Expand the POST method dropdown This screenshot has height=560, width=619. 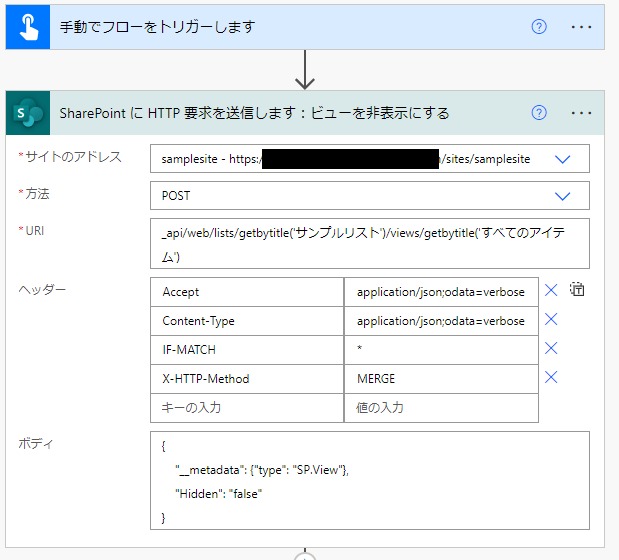(563, 196)
